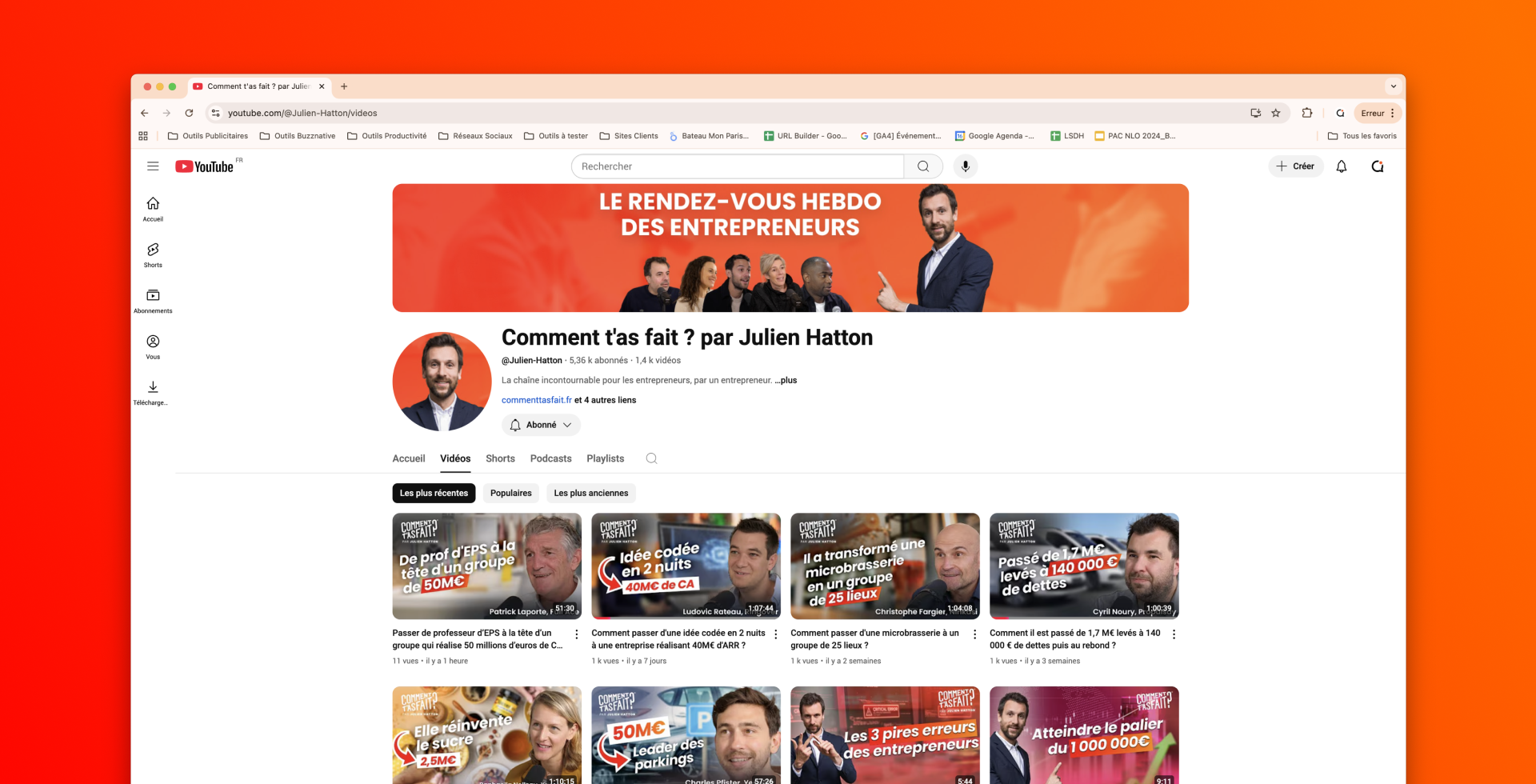Search within channel using magnifier icon

point(651,458)
